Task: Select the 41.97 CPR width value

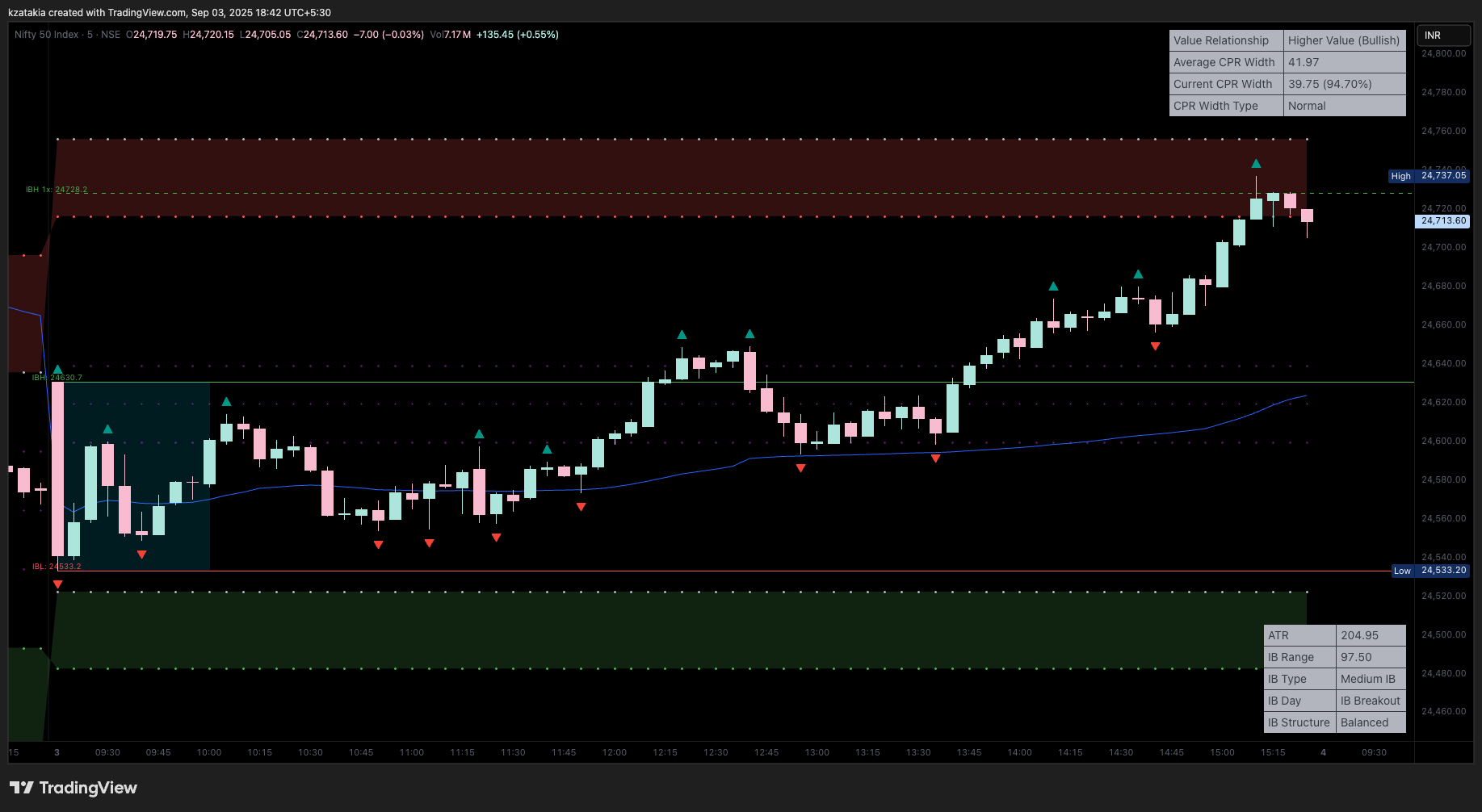Action: 1345,62
